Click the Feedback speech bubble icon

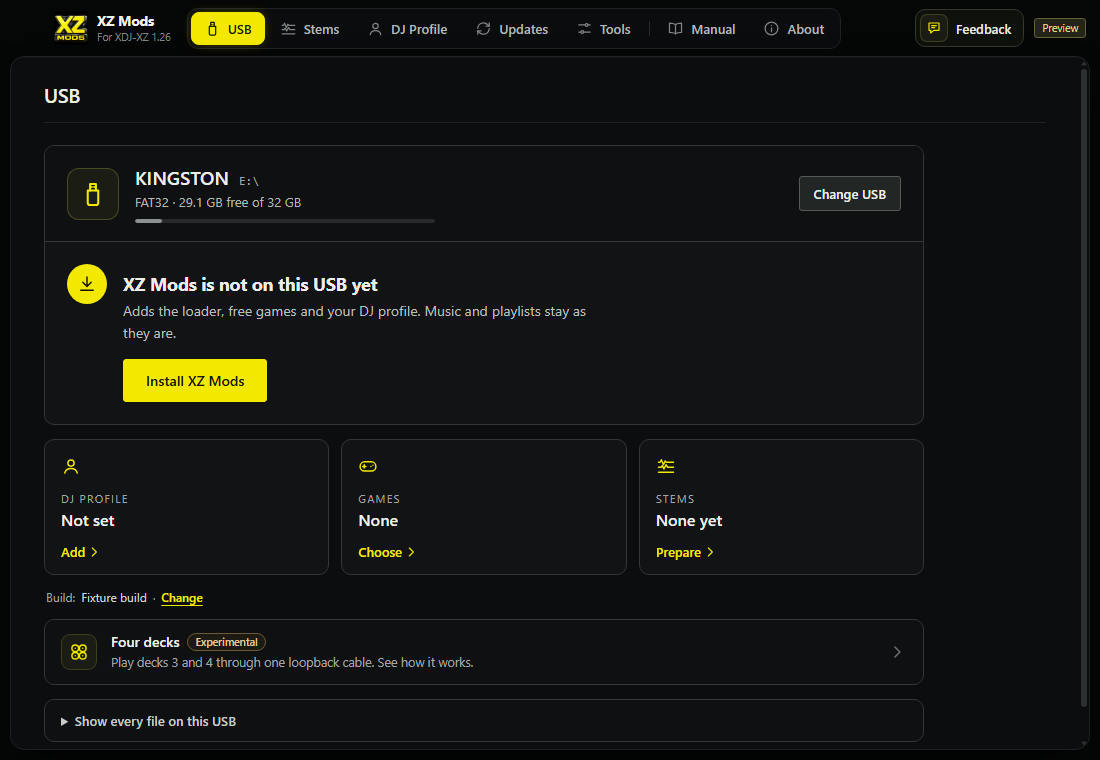coord(934,28)
